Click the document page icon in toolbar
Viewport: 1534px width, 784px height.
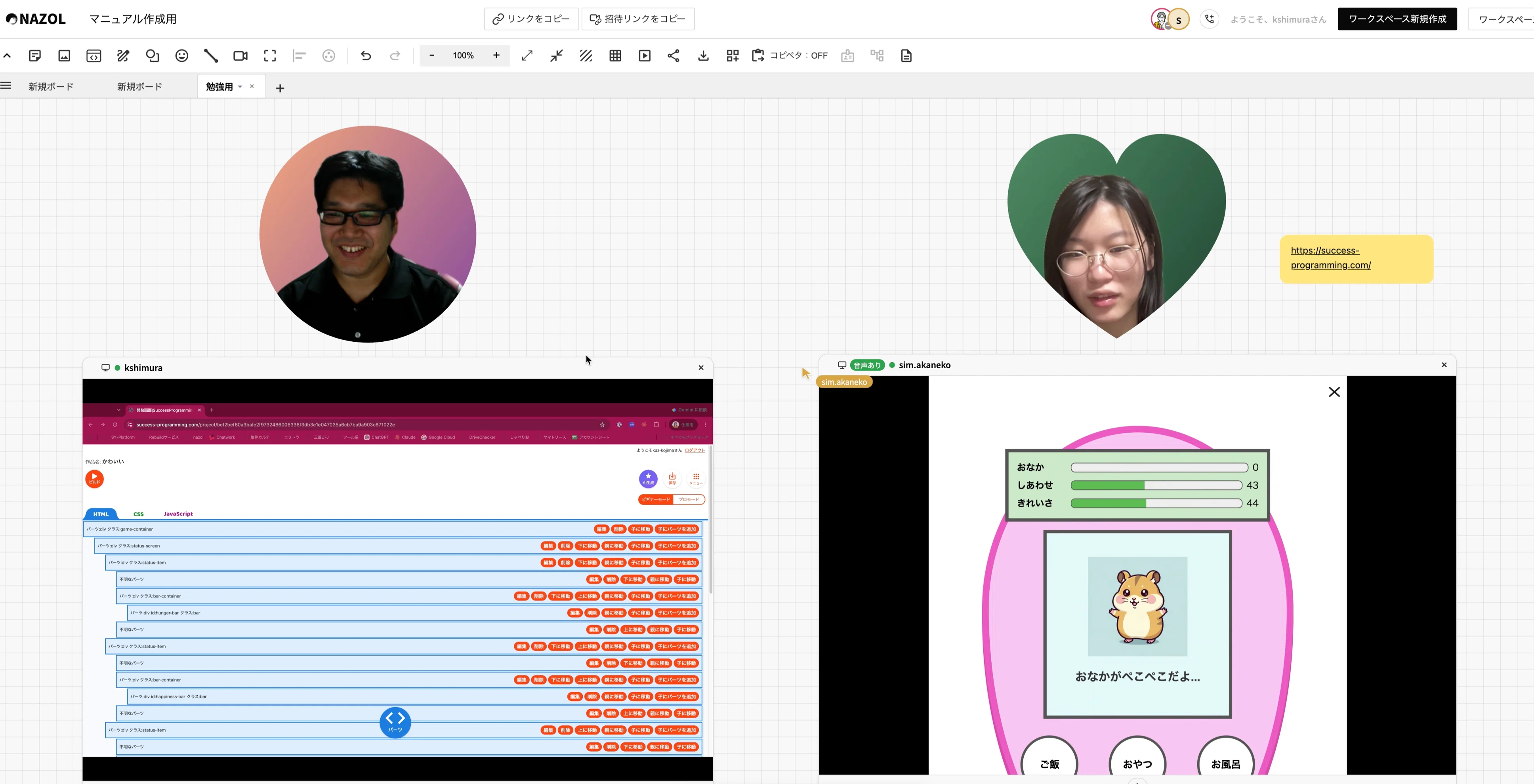(906, 55)
